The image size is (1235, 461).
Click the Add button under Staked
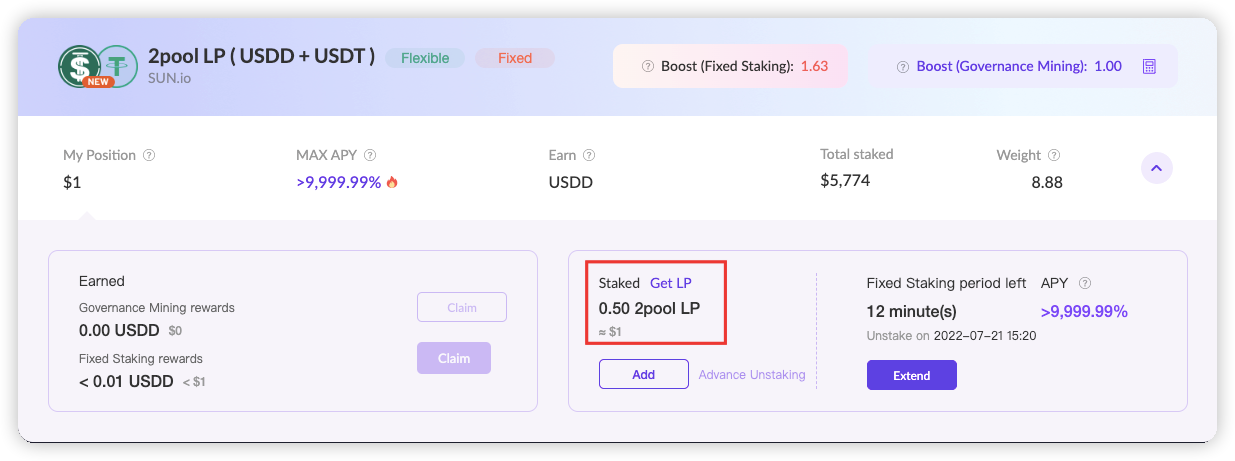pos(644,374)
